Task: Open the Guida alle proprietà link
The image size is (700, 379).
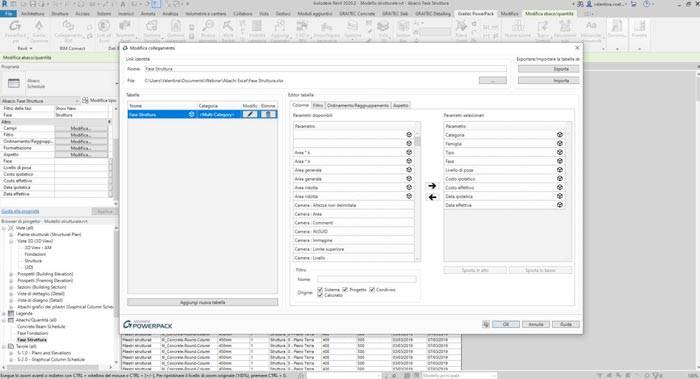Action: click(x=20, y=211)
